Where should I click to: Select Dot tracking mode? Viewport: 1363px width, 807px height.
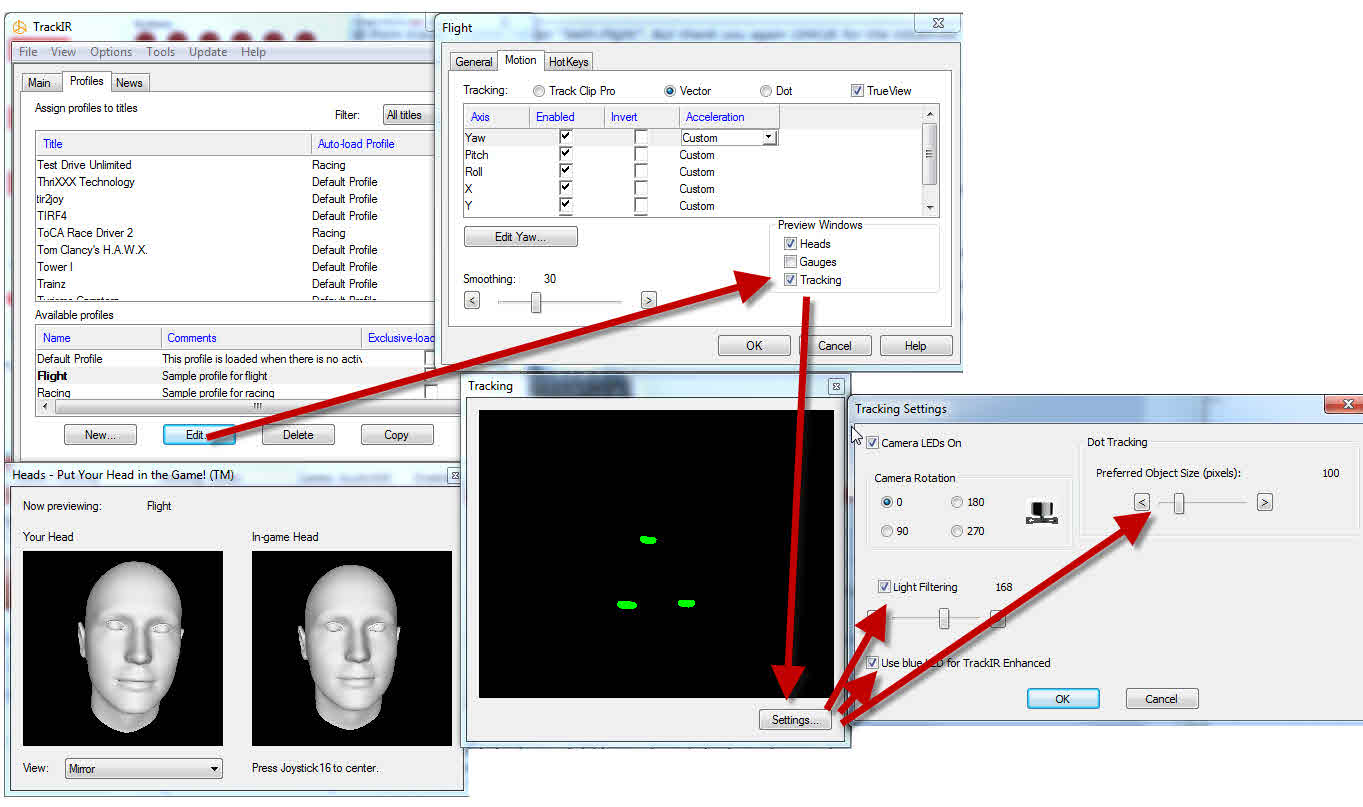[x=766, y=91]
